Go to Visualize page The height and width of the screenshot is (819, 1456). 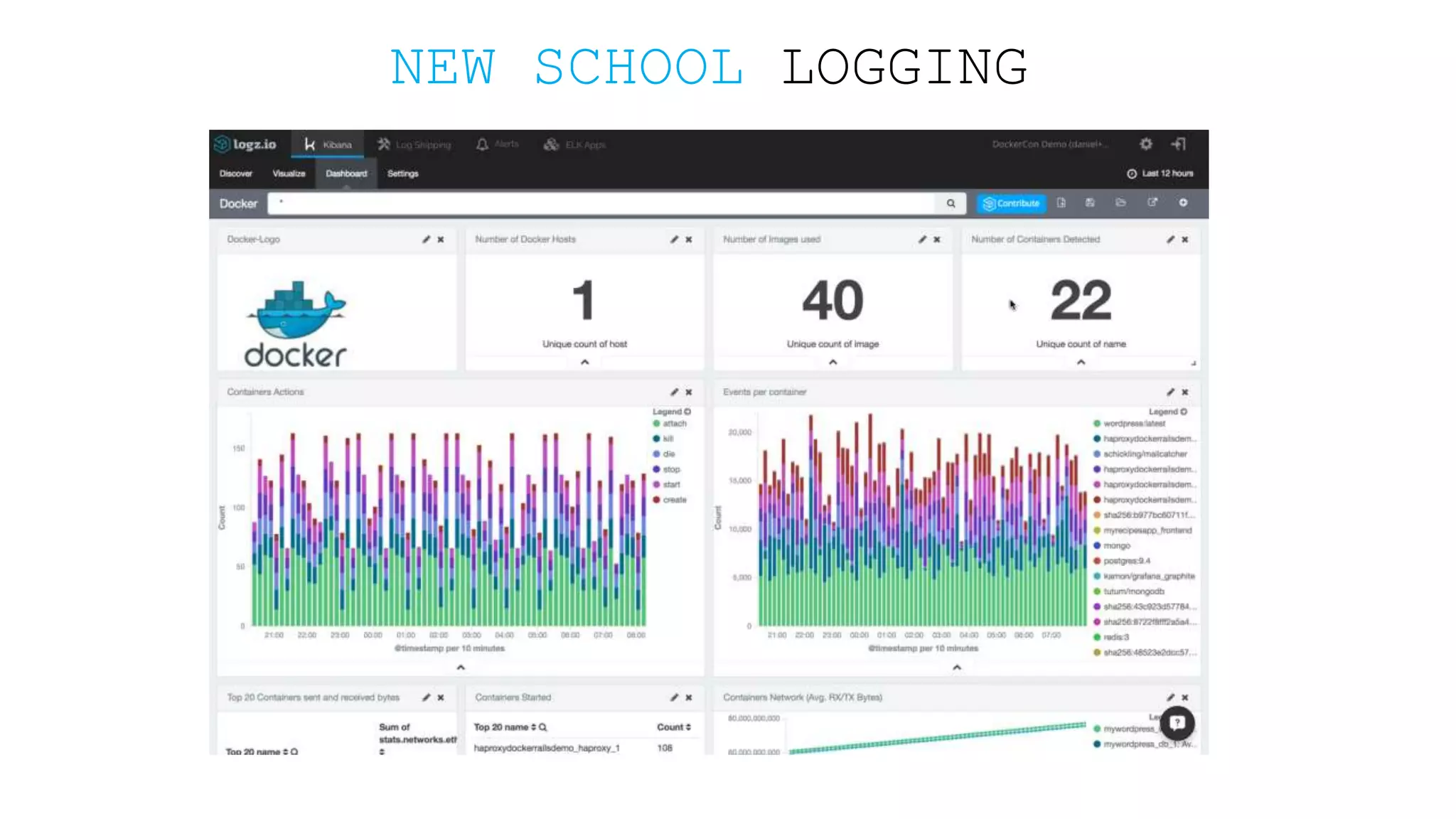point(289,173)
